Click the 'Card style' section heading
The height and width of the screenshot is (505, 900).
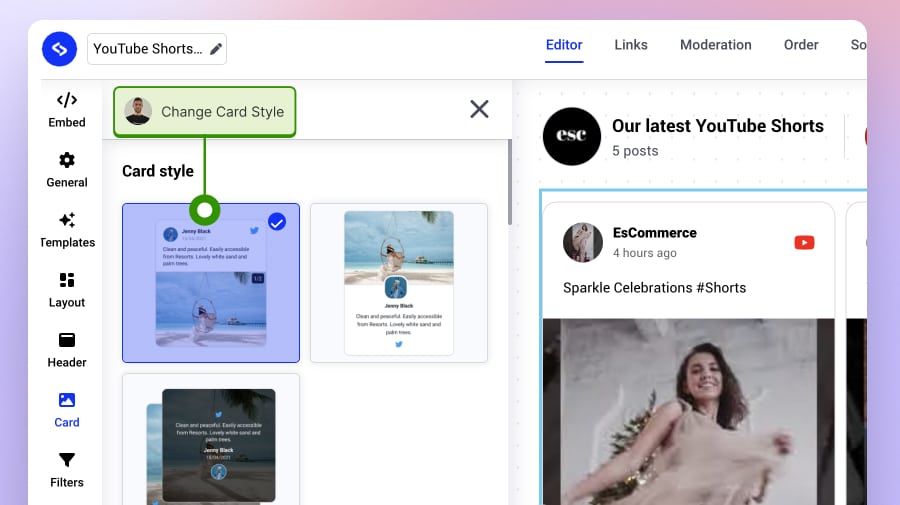(158, 171)
